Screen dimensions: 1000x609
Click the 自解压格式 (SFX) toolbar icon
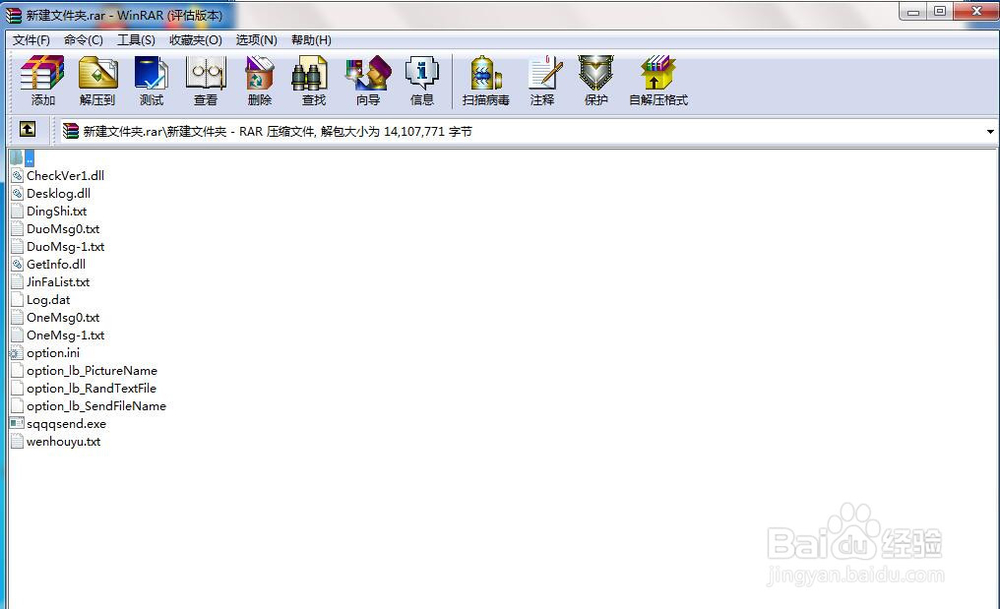pos(658,80)
